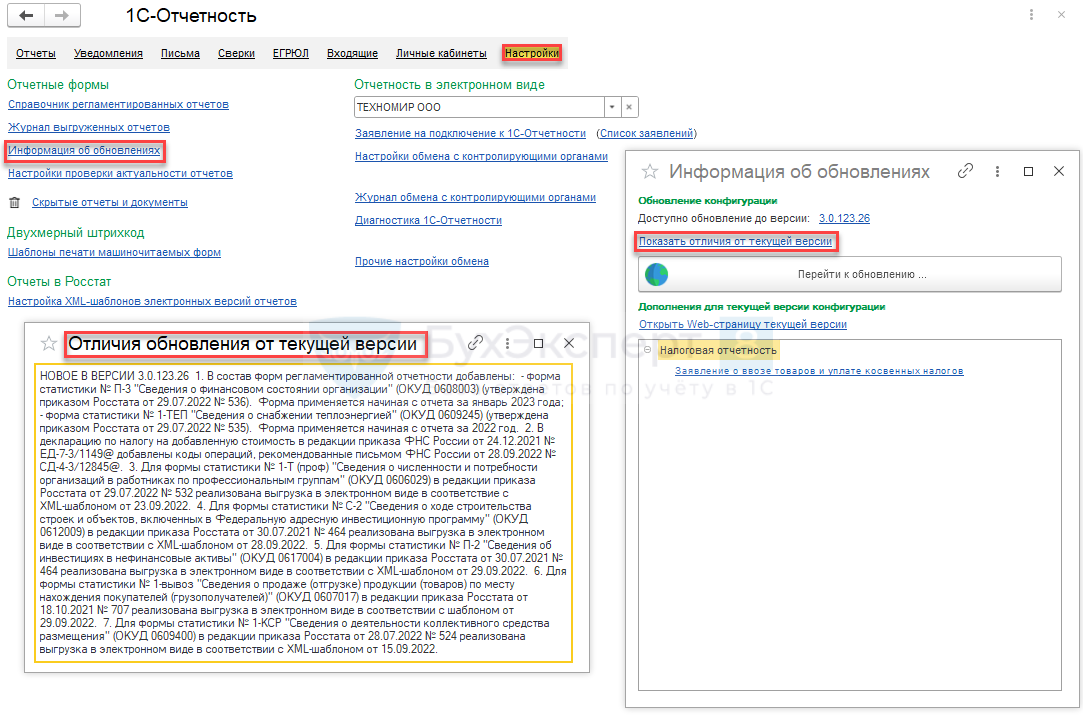Maximize the Информация об обновлениях window

pos(1028,171)
